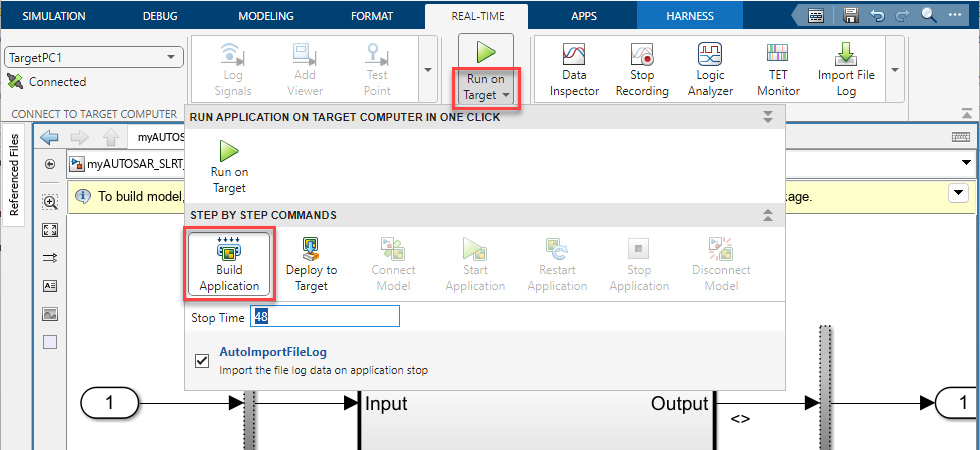Add an annotation with the text icon
980x450 pixels.
[50, 286]
